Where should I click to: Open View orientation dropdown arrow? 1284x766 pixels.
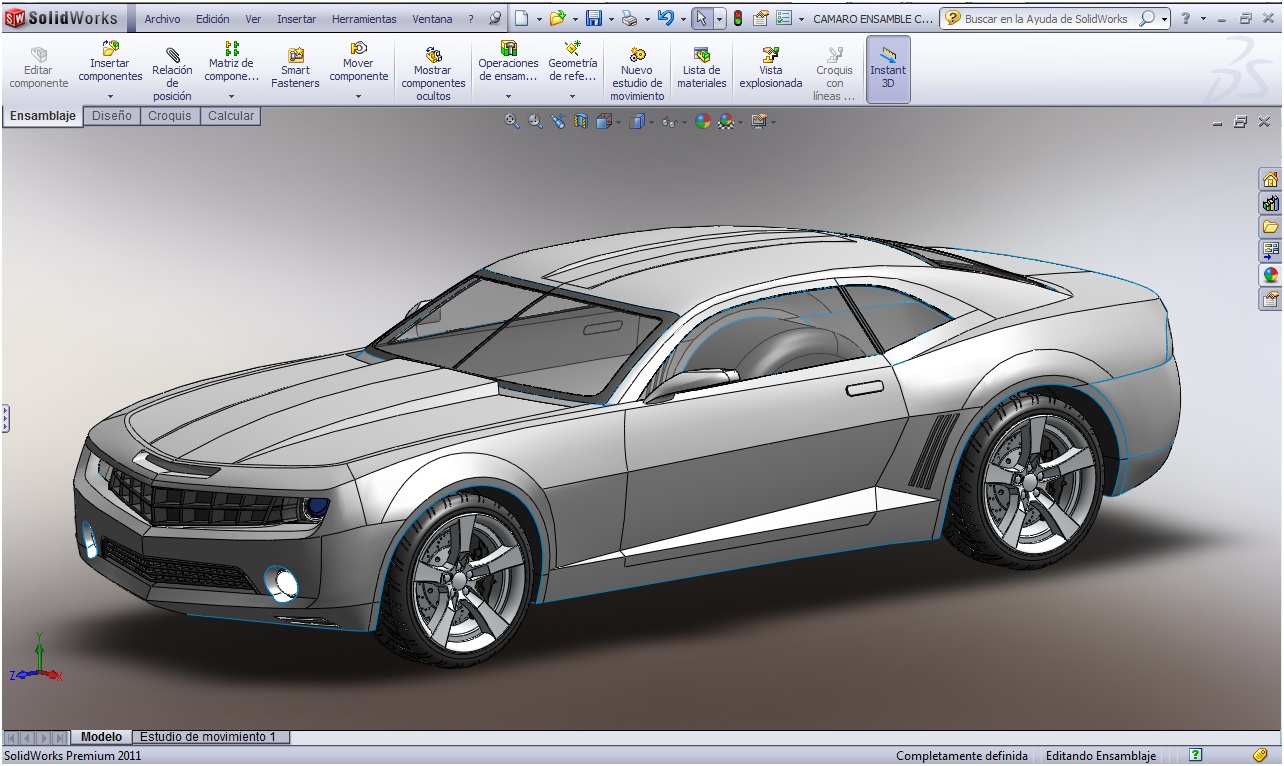(x=618, y=122)
